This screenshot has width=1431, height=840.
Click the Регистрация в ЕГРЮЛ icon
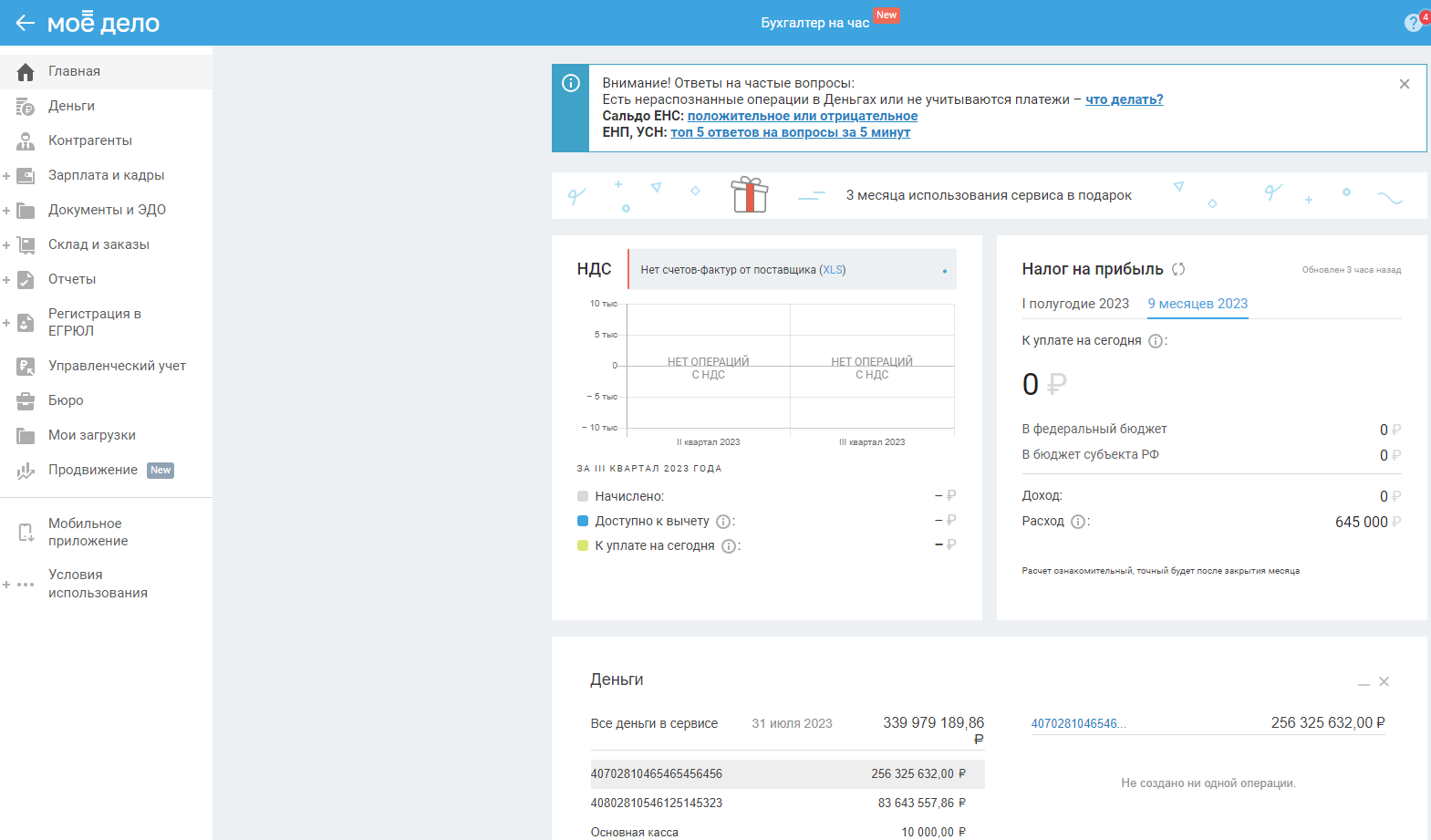pos(26,323)
